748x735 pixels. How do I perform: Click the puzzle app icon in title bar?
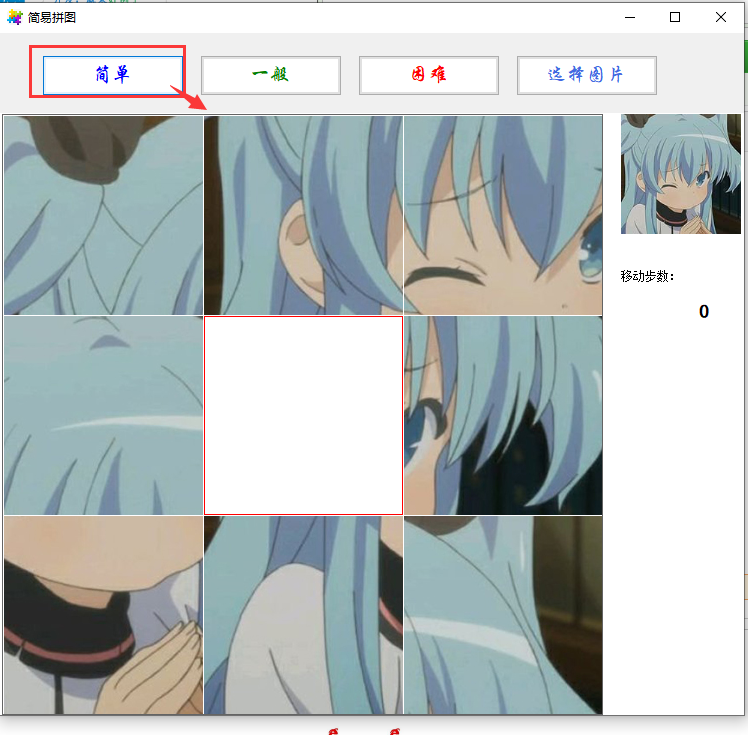[14, 17]
